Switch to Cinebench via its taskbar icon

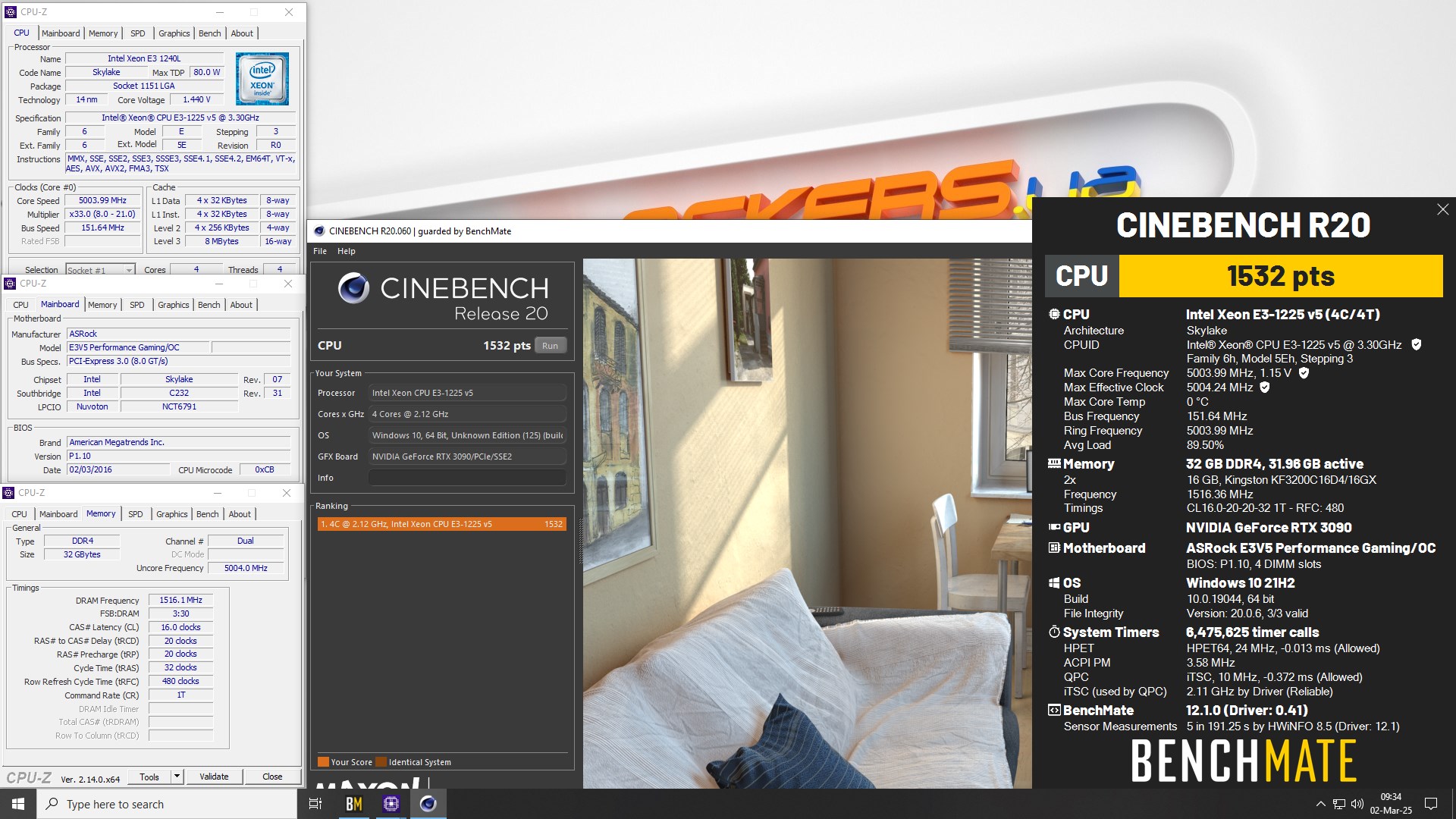point(428,804)
